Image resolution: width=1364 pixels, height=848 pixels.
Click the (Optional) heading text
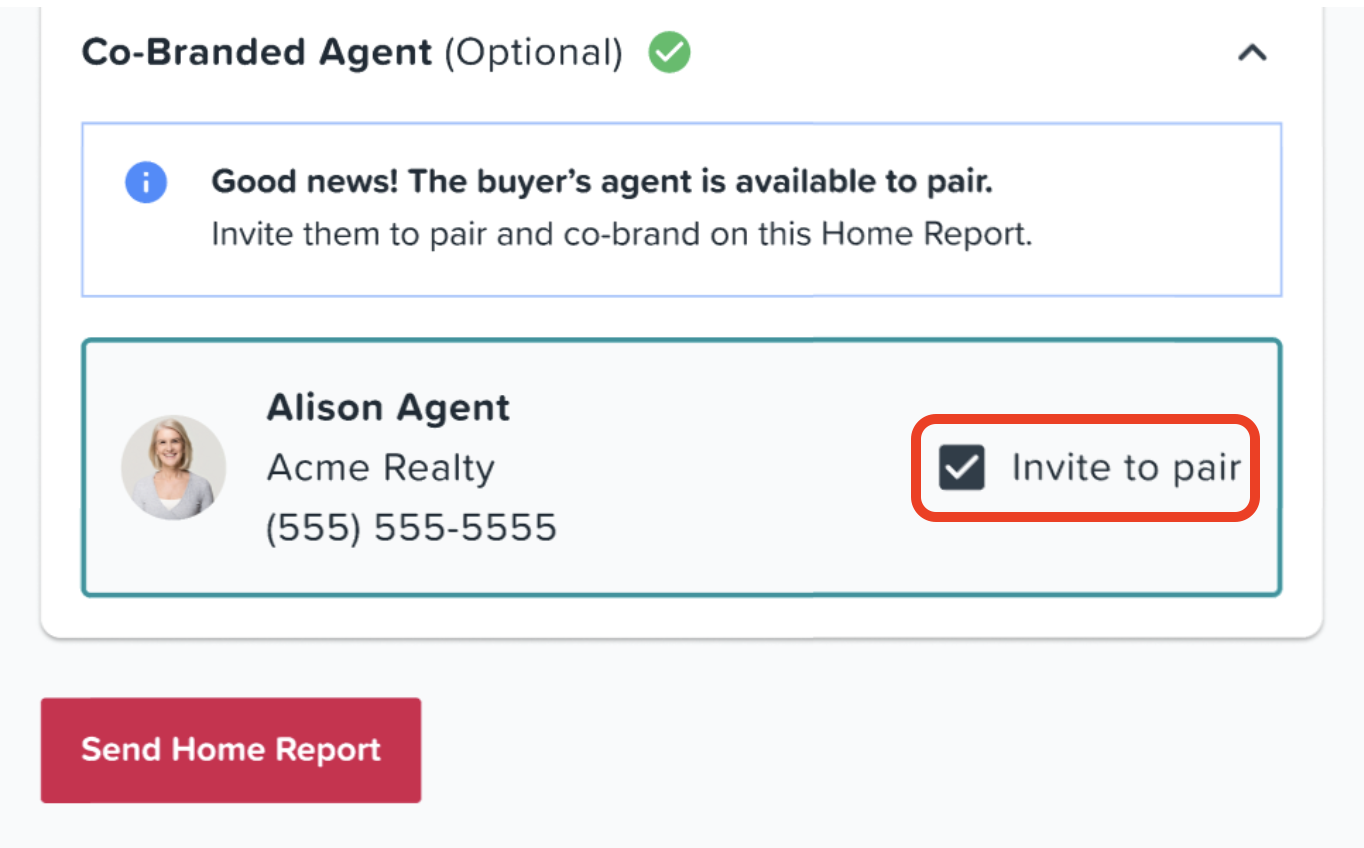(533, 52)
